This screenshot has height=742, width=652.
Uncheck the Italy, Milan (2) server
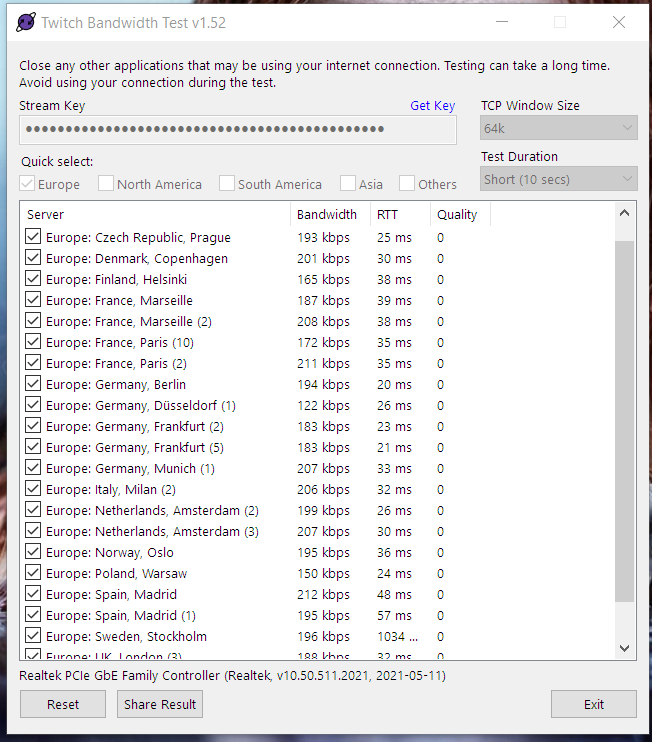point(33,489)
